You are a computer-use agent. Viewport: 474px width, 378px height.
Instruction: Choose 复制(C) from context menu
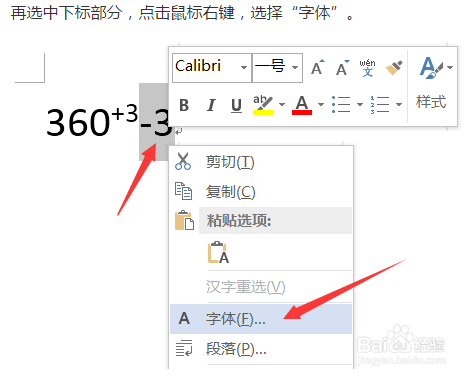[x=261, y=192]
